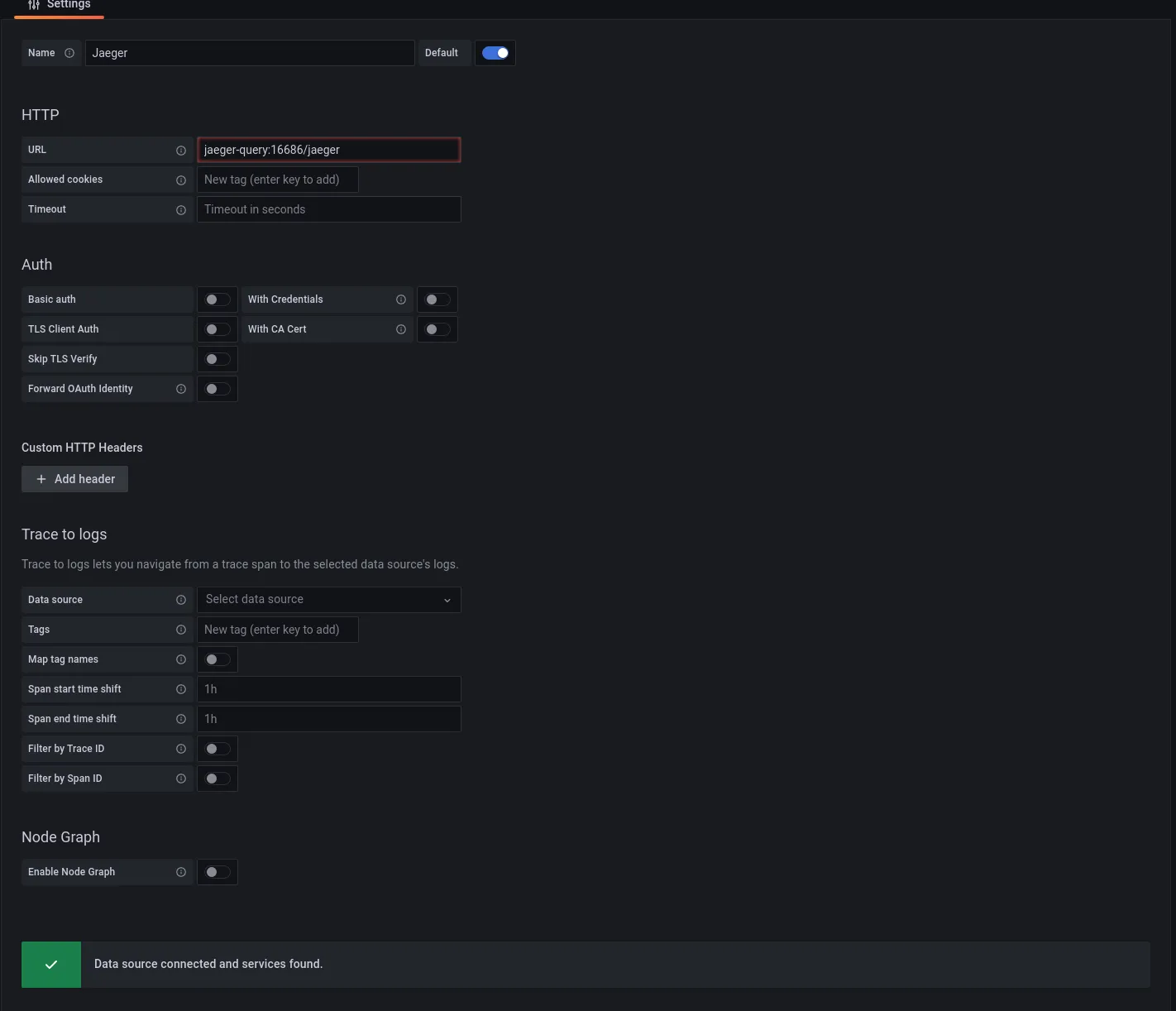The width and height of the screenshot is (1176, 1011).
Task: Click the Add header button
Action: click(x=74, y=479)
